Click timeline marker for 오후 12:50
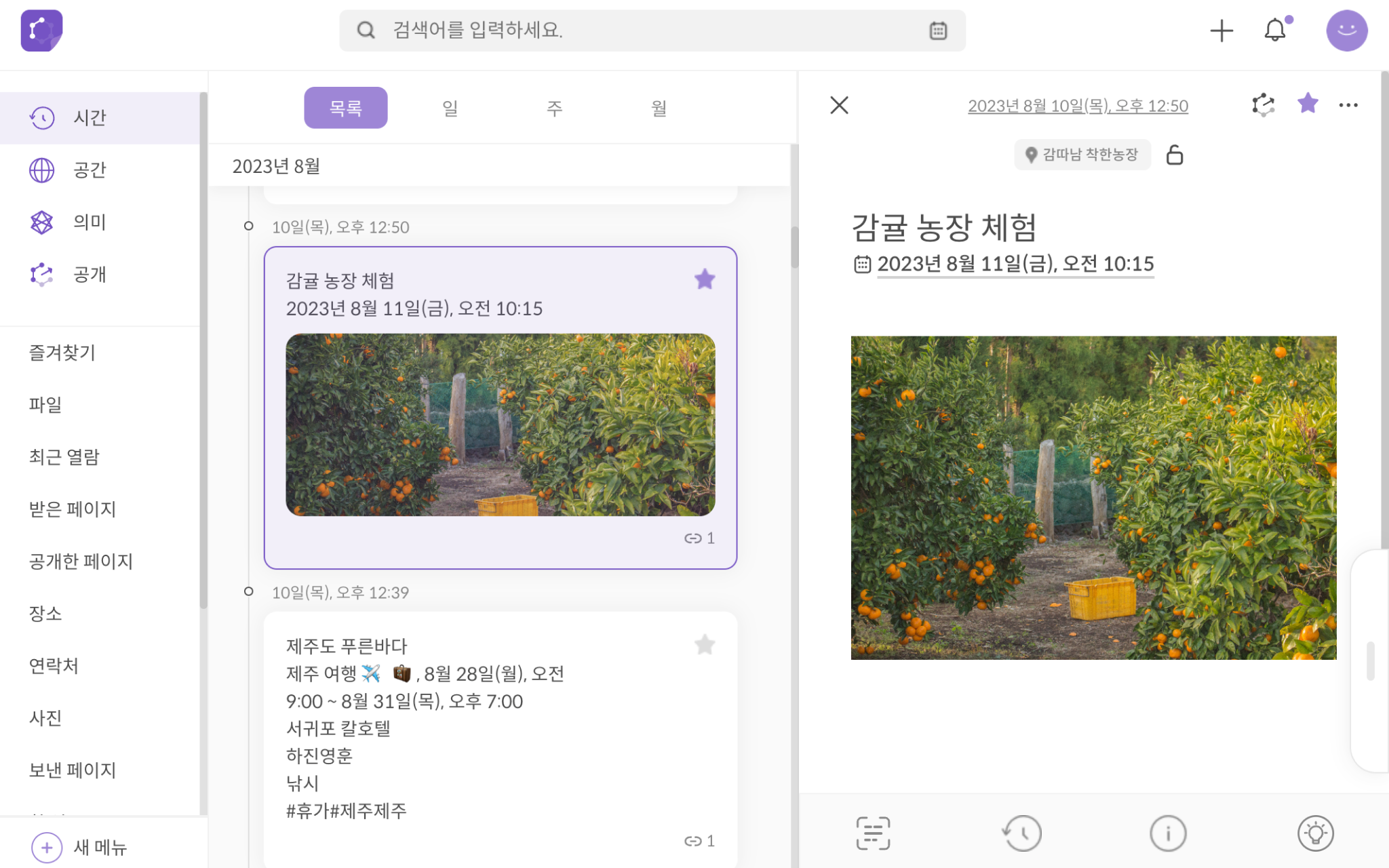This screenshot has height=868, width=1389. click(249, 226)
